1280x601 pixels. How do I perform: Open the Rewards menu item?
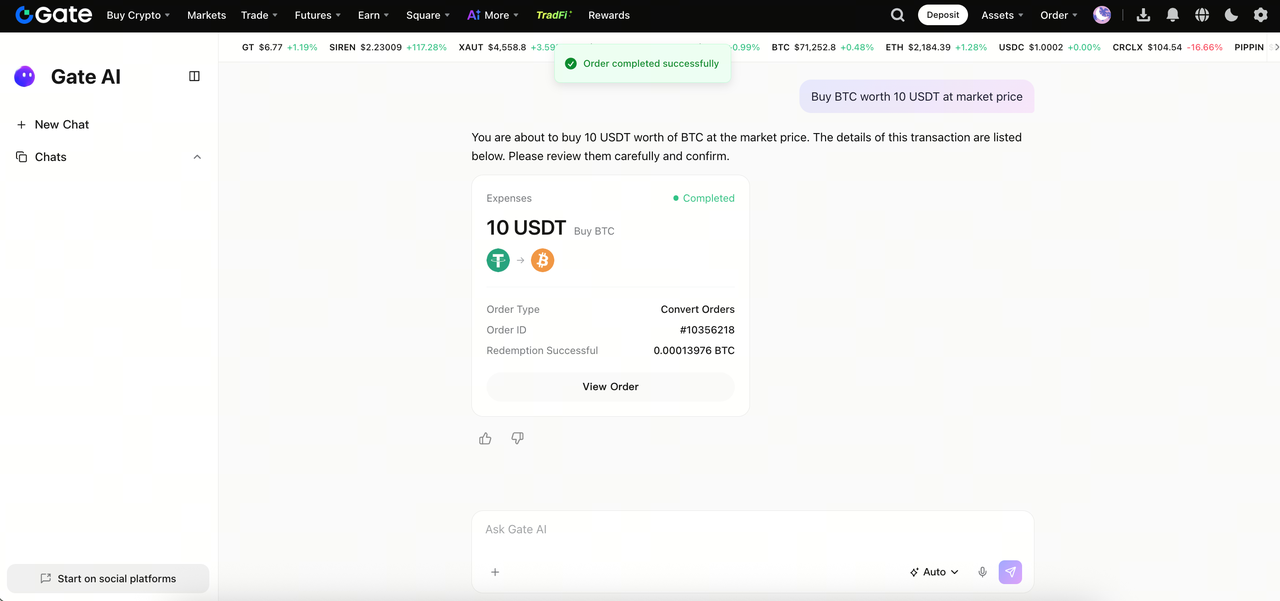pos(608,15)
